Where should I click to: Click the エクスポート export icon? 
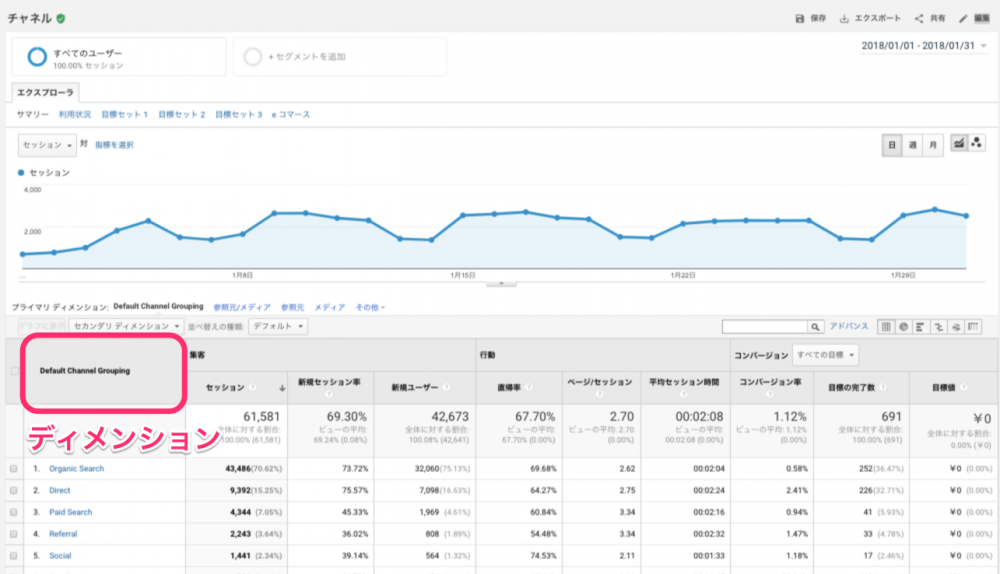[844, 18]
